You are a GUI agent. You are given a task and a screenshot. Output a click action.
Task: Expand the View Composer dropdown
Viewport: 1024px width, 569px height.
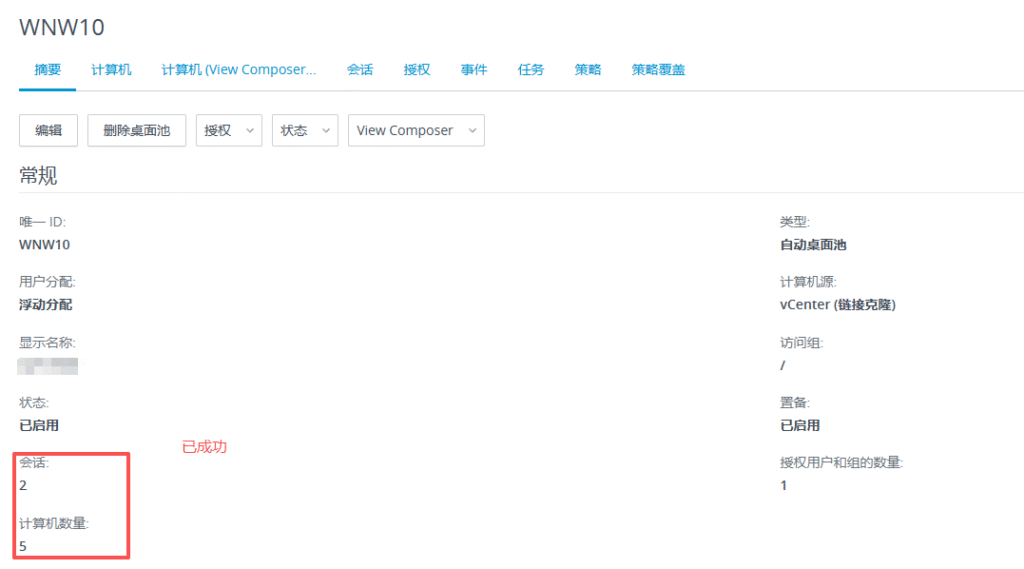click(416, 130)
